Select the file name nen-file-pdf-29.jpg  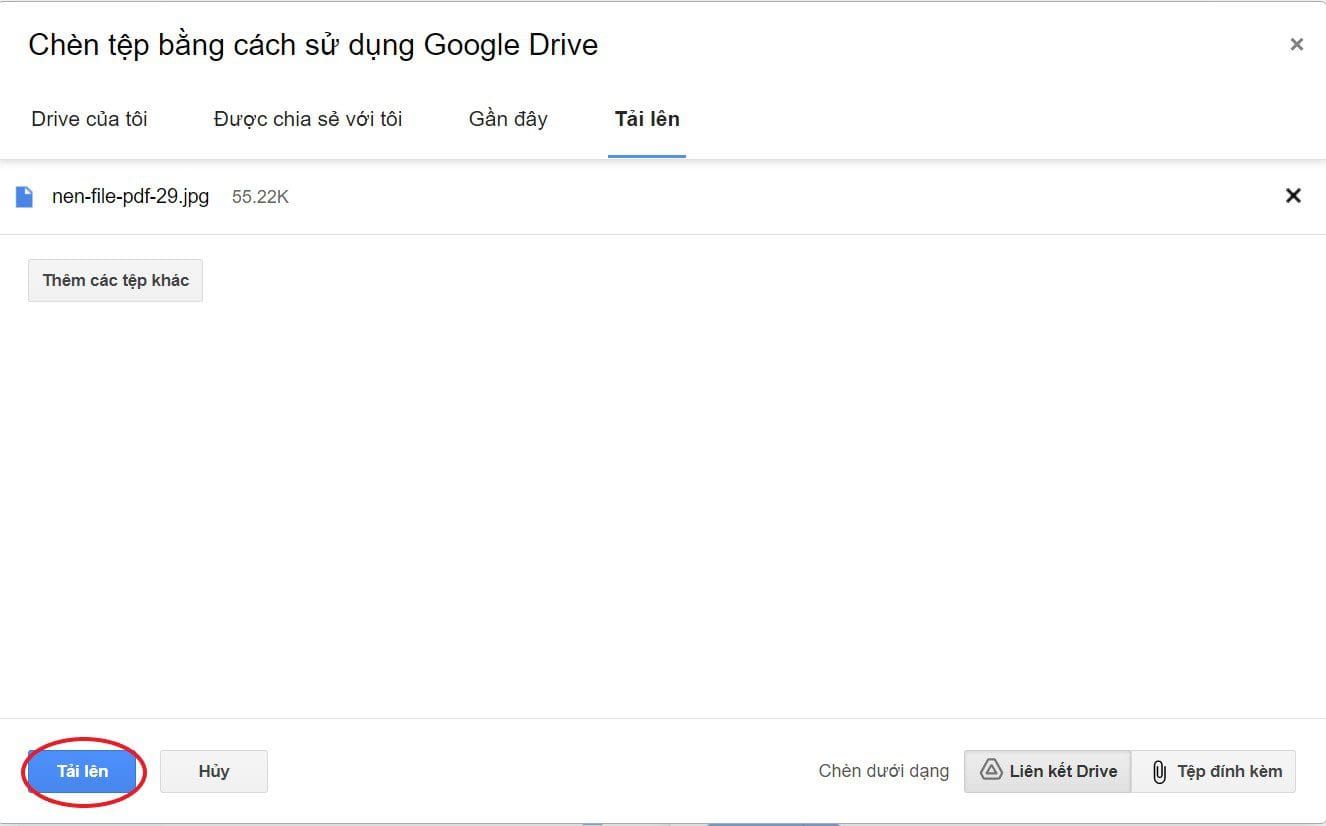point(131,196)
